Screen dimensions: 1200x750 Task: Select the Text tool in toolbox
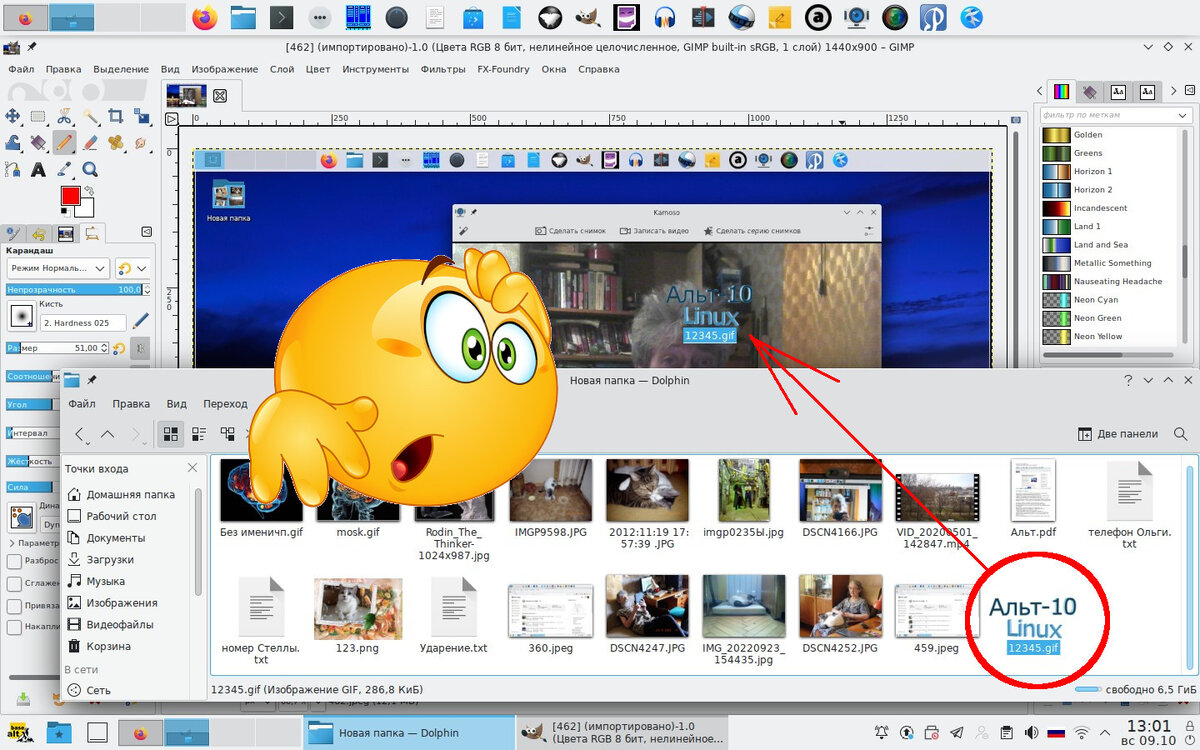(x=38, y=169)
